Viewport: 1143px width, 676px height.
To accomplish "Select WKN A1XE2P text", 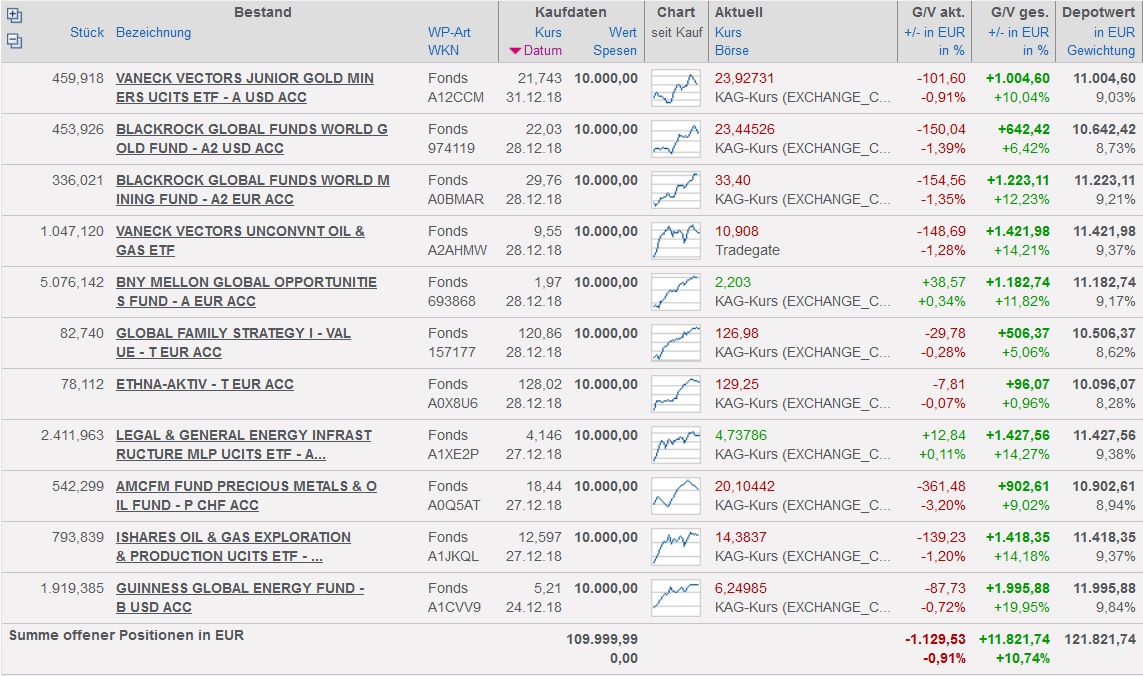I will [453, 454].
